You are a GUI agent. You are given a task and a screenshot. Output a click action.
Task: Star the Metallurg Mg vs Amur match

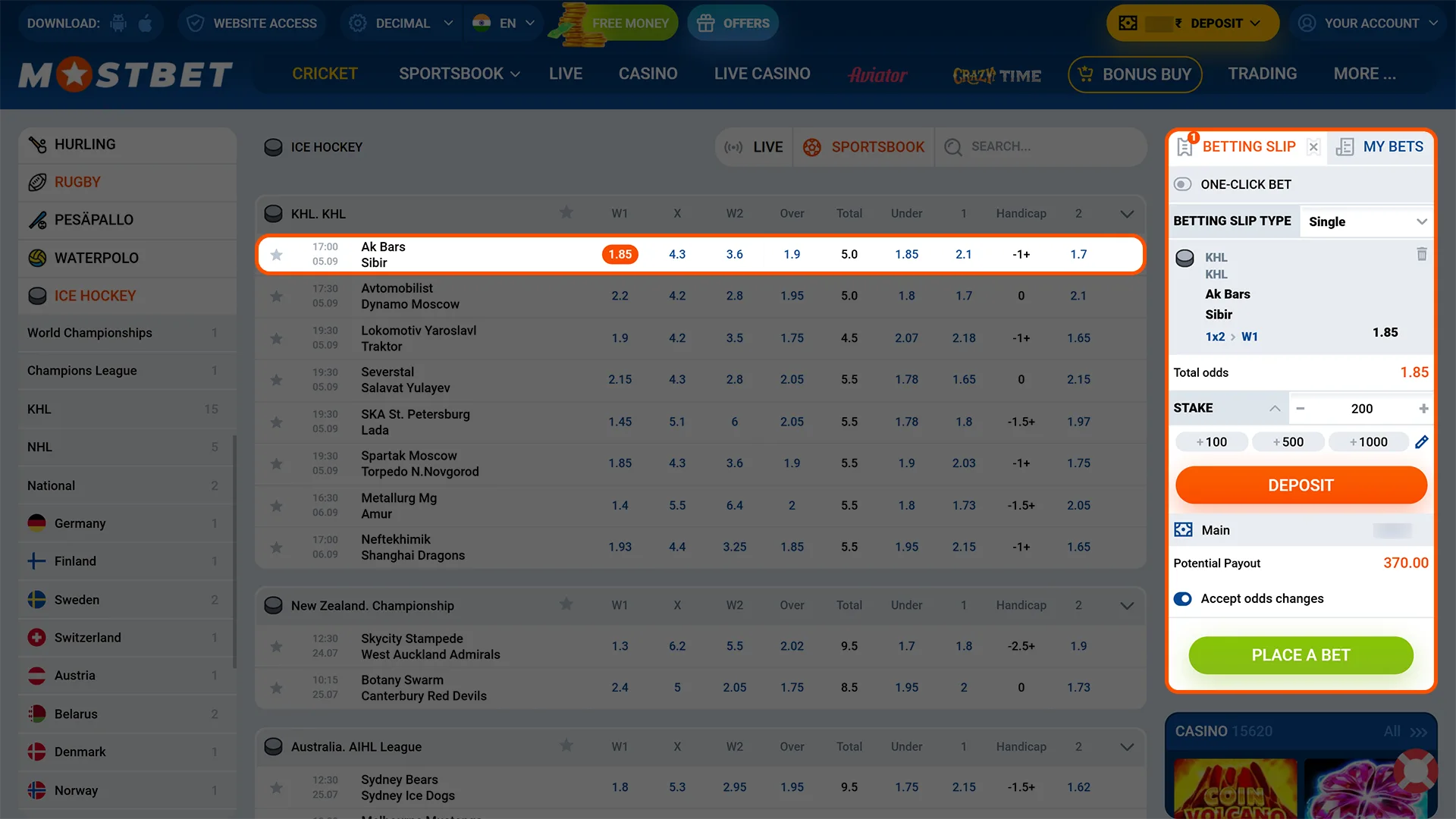277,506
